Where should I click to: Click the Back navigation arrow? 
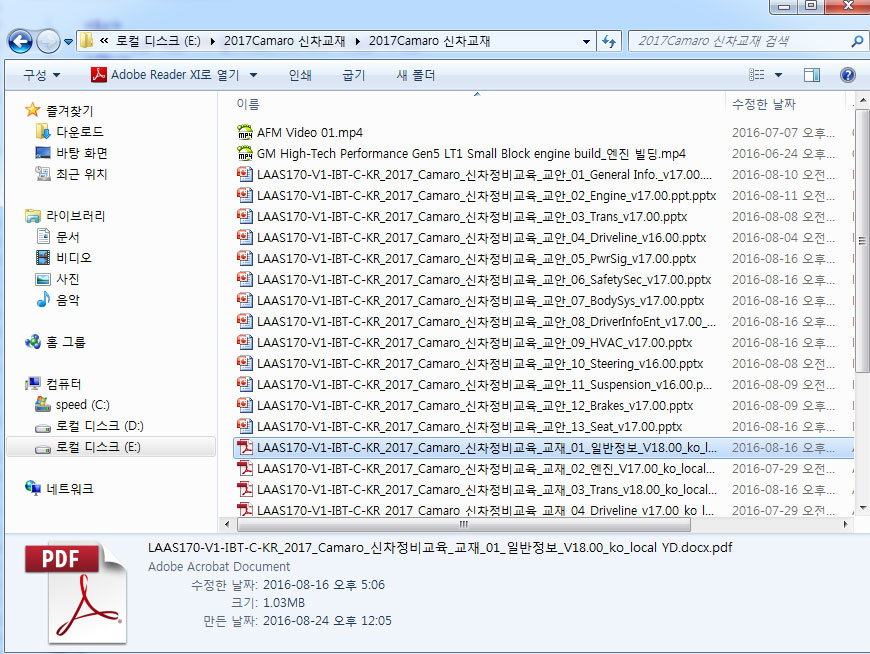click(x=21, y=41)
